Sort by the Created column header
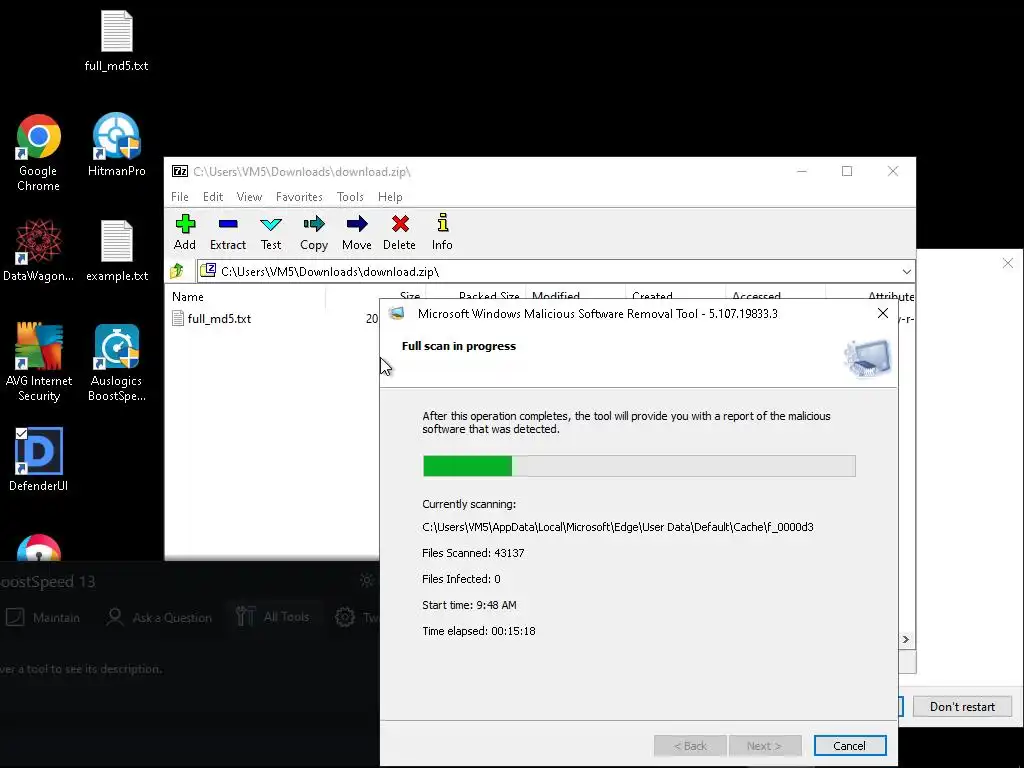1024x768 pixels. coord(652,295)
